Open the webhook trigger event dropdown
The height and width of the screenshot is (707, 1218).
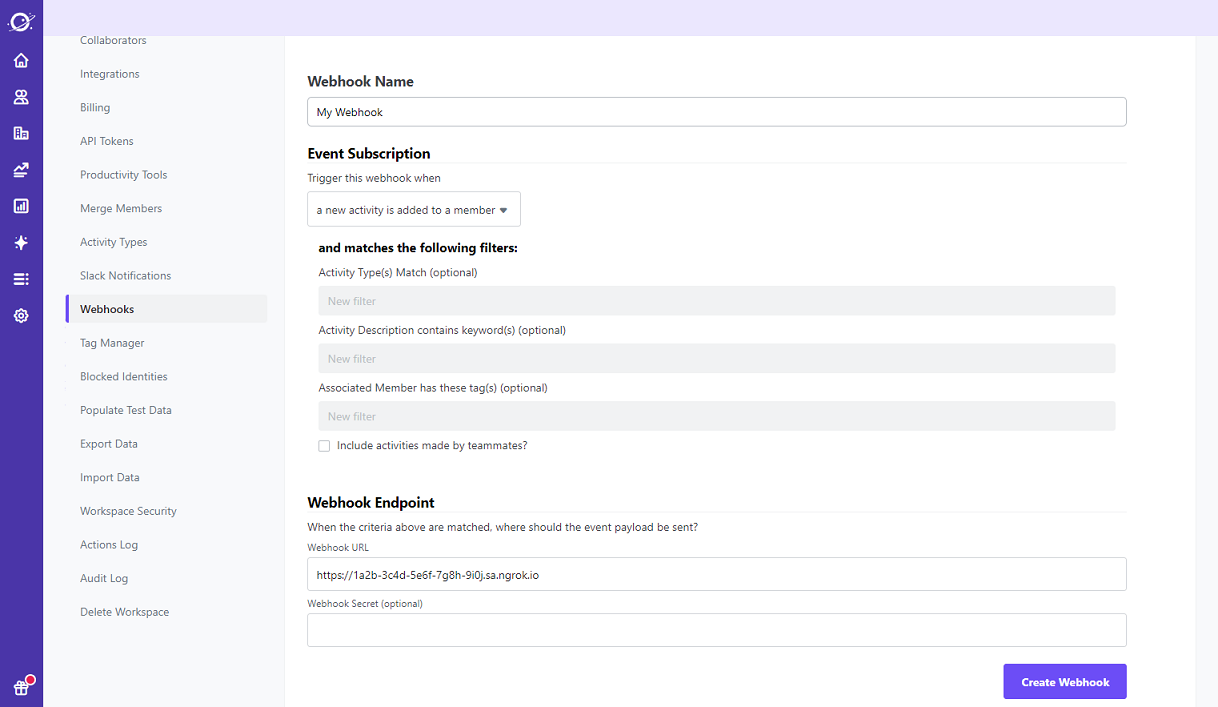(413, 209)
